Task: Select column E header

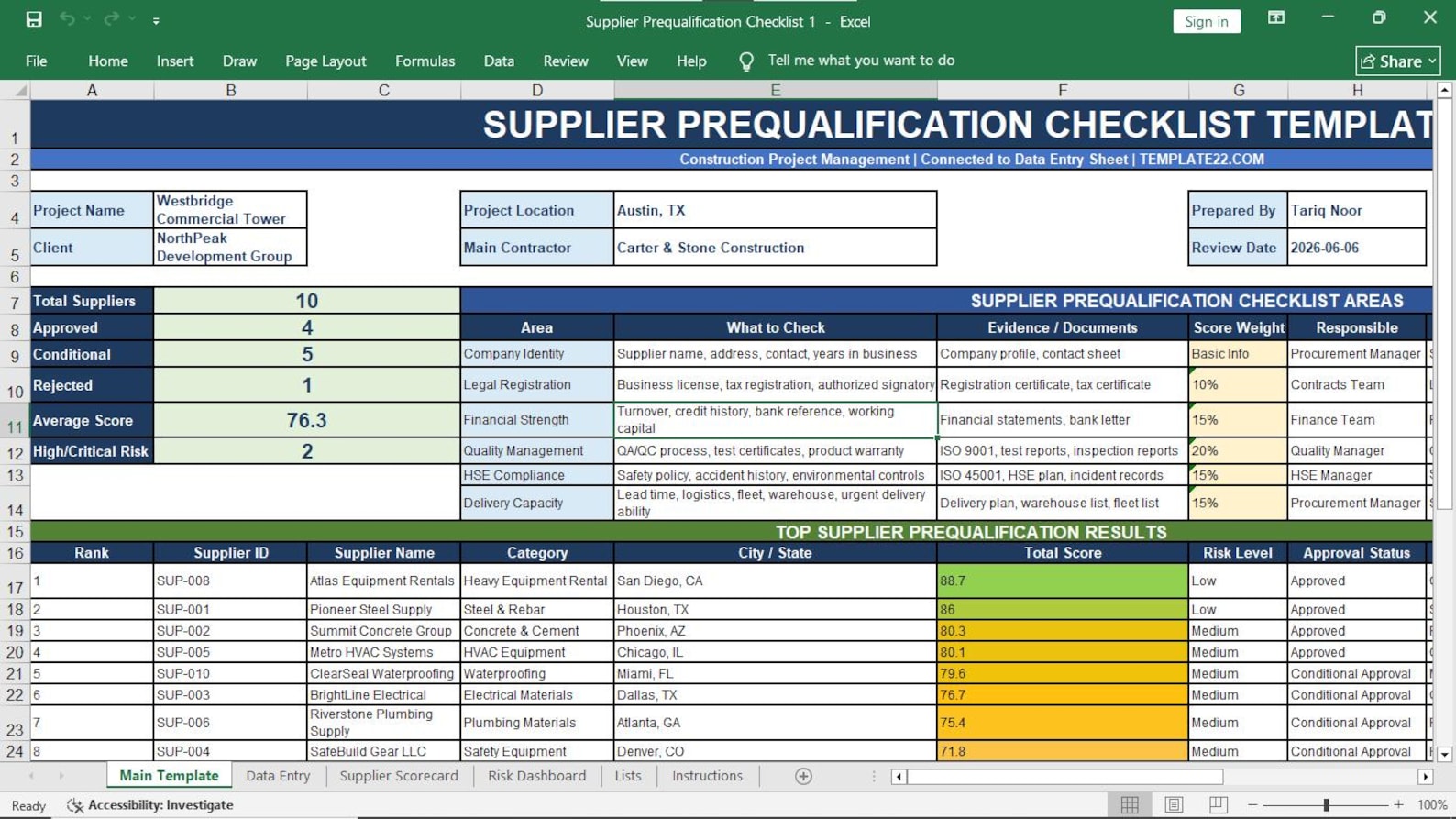Action: (x=776, y=90)
